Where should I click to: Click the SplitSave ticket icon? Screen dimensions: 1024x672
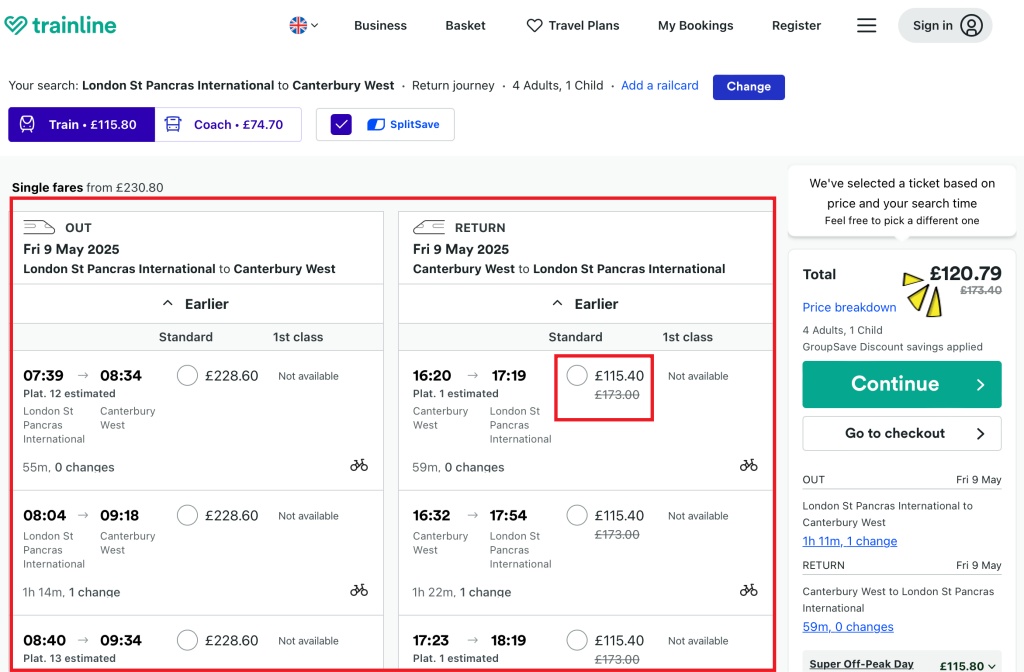376,124
